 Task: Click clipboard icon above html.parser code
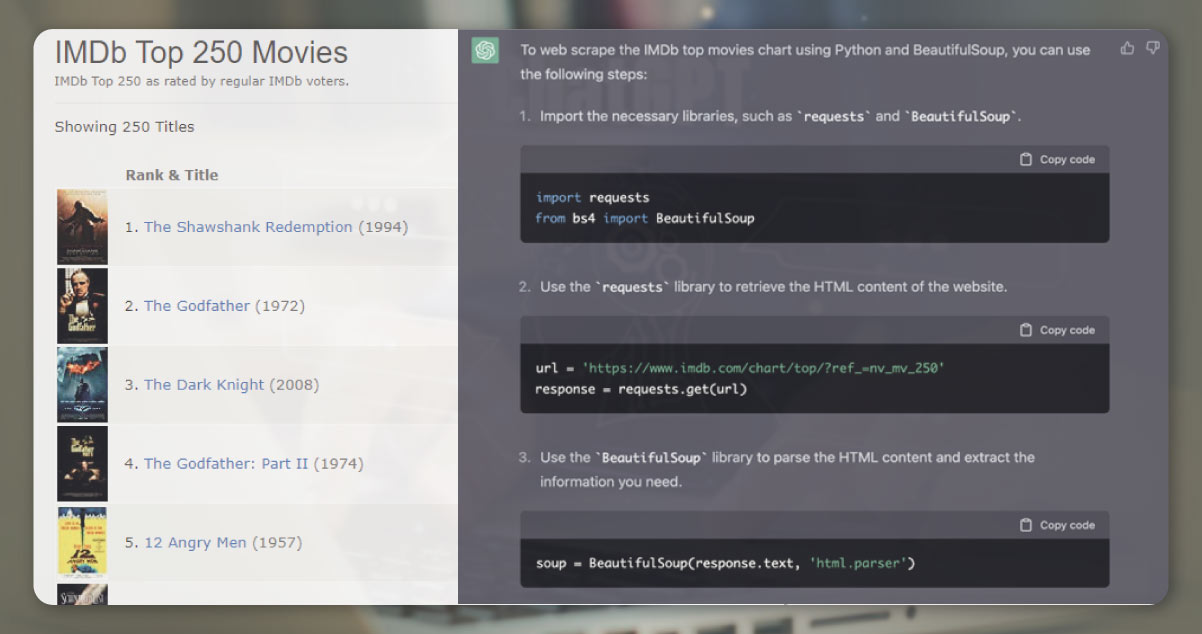coord(1025,525)
